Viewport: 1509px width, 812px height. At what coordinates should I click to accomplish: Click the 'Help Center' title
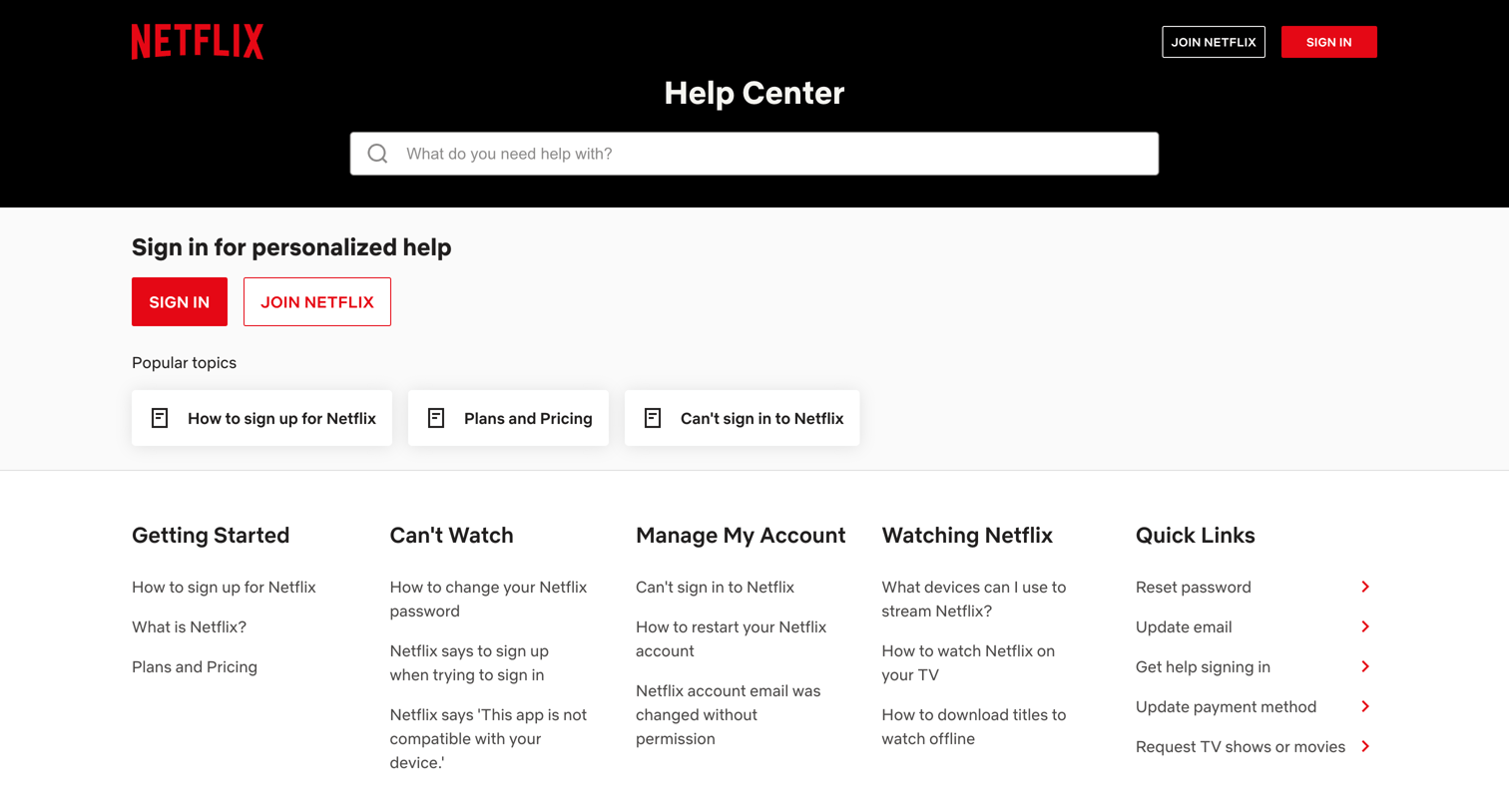coord(754,93)
